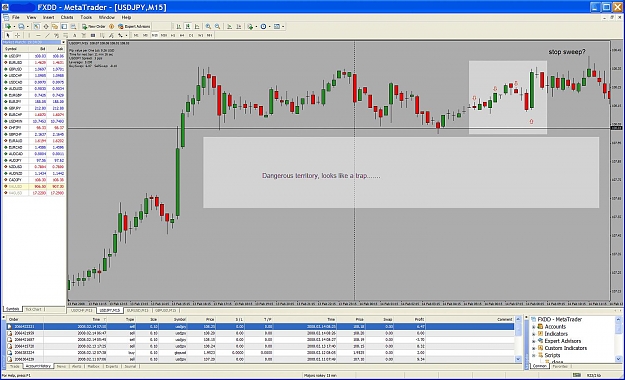Zoom in on the chart

(x=208, y=26)
